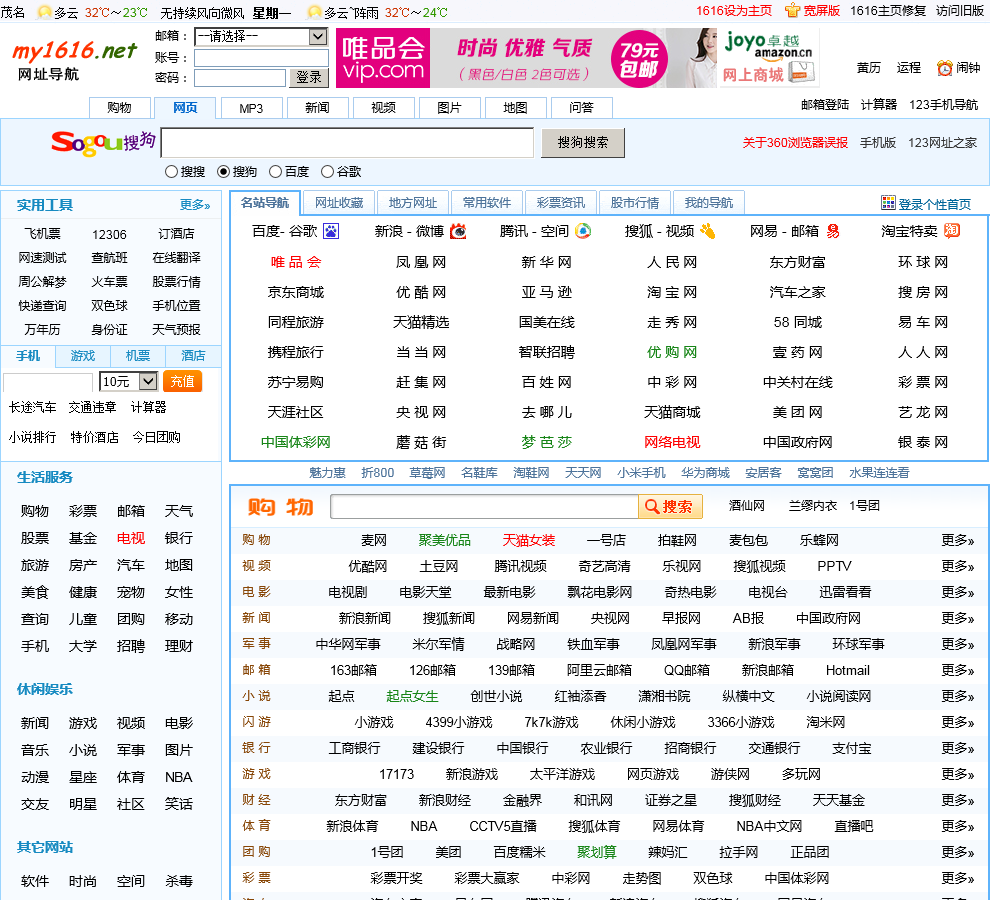This screenshot has width=990, height=900.
Task: Expand 更多 on the 视频 row
Action: tap(957, 566)
